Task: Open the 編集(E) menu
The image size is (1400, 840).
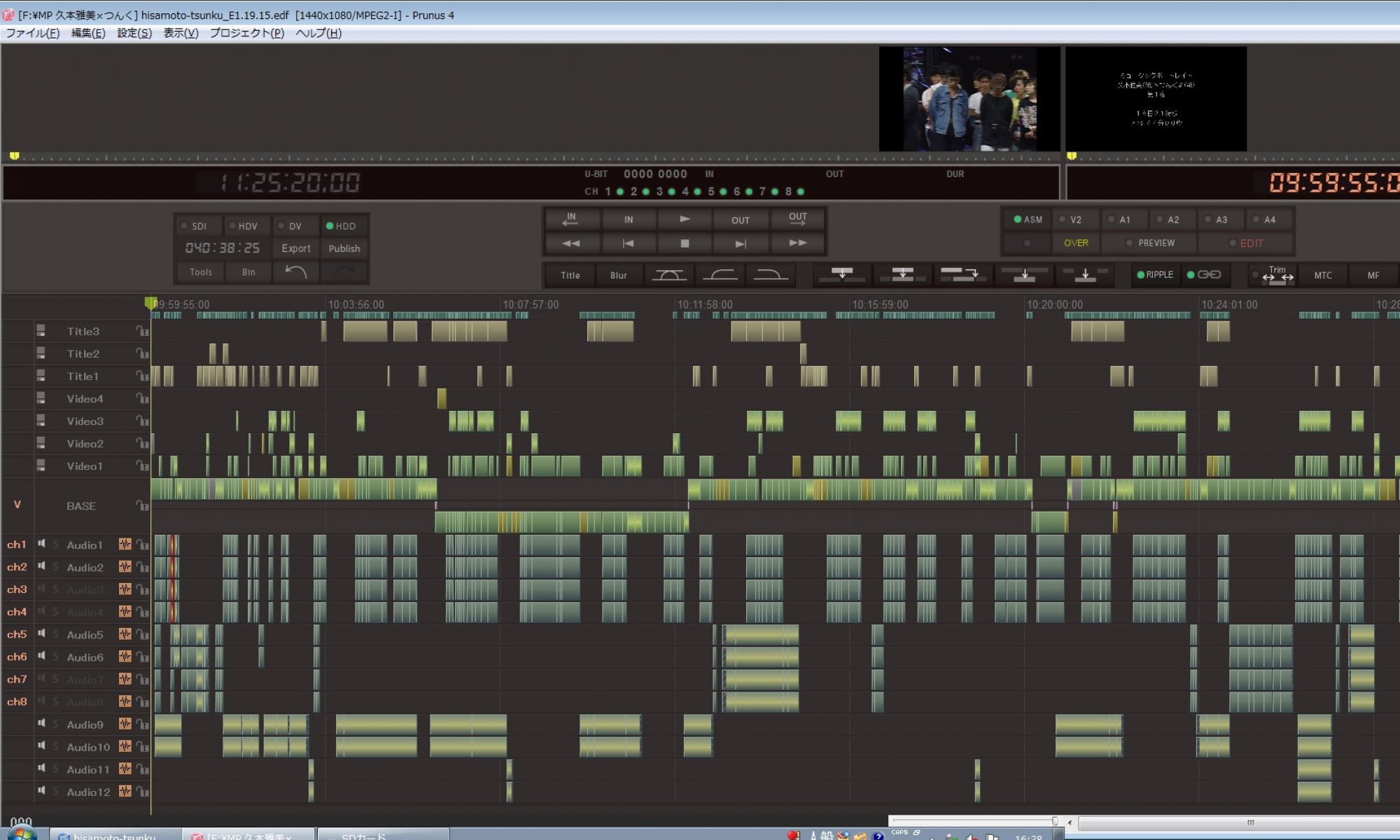Action: click(x=88, y=33)
